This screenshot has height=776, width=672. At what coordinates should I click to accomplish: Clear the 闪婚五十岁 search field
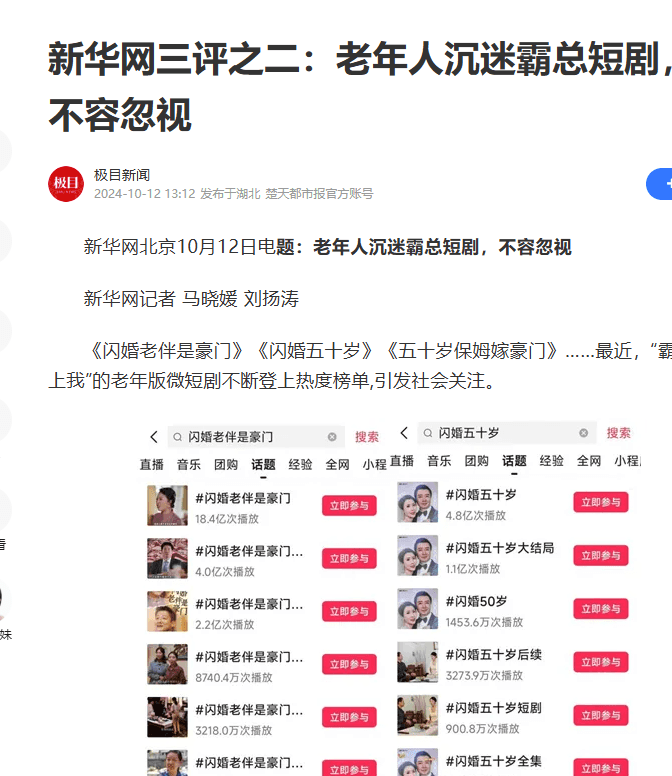click(x=583, y=433)
